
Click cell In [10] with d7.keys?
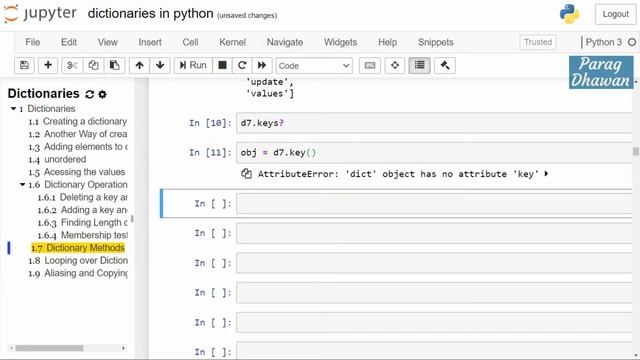pyautogui.click(x=434, y=123)
